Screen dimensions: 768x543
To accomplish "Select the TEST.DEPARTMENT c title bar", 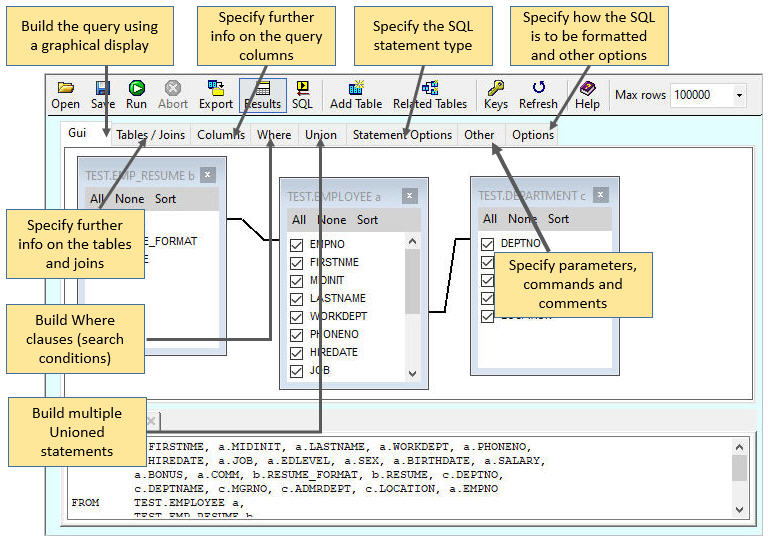I will [545, 195].
